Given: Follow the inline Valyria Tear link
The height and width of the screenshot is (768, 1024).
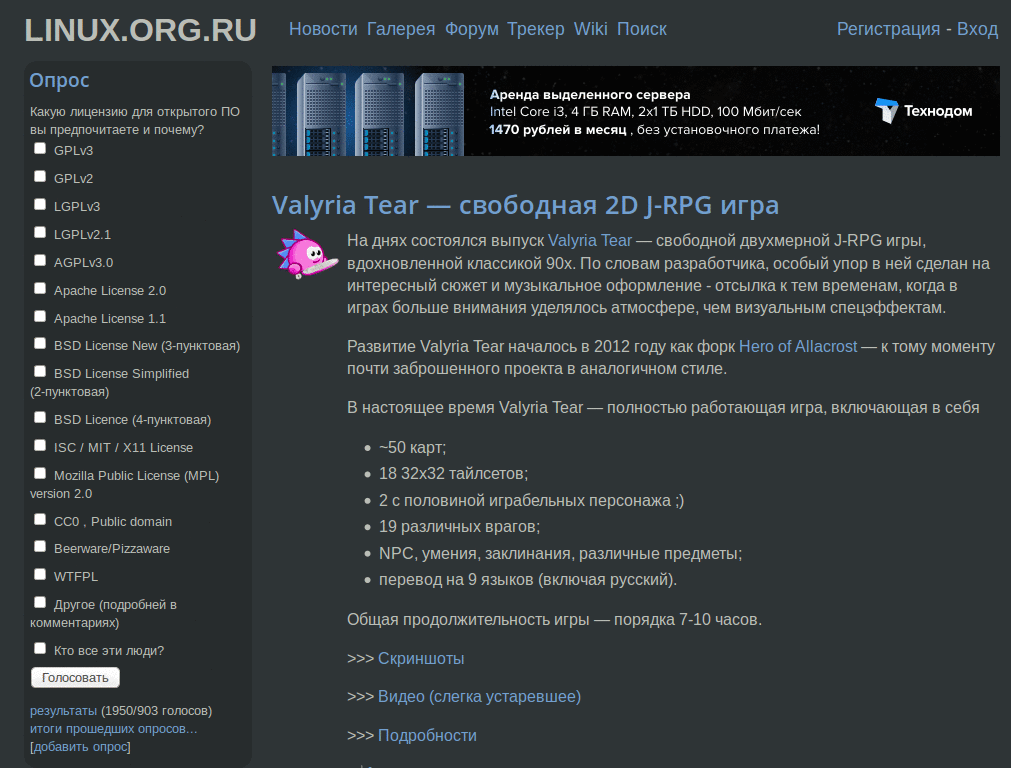Looking at the screenshot, I should click(590, 241).
